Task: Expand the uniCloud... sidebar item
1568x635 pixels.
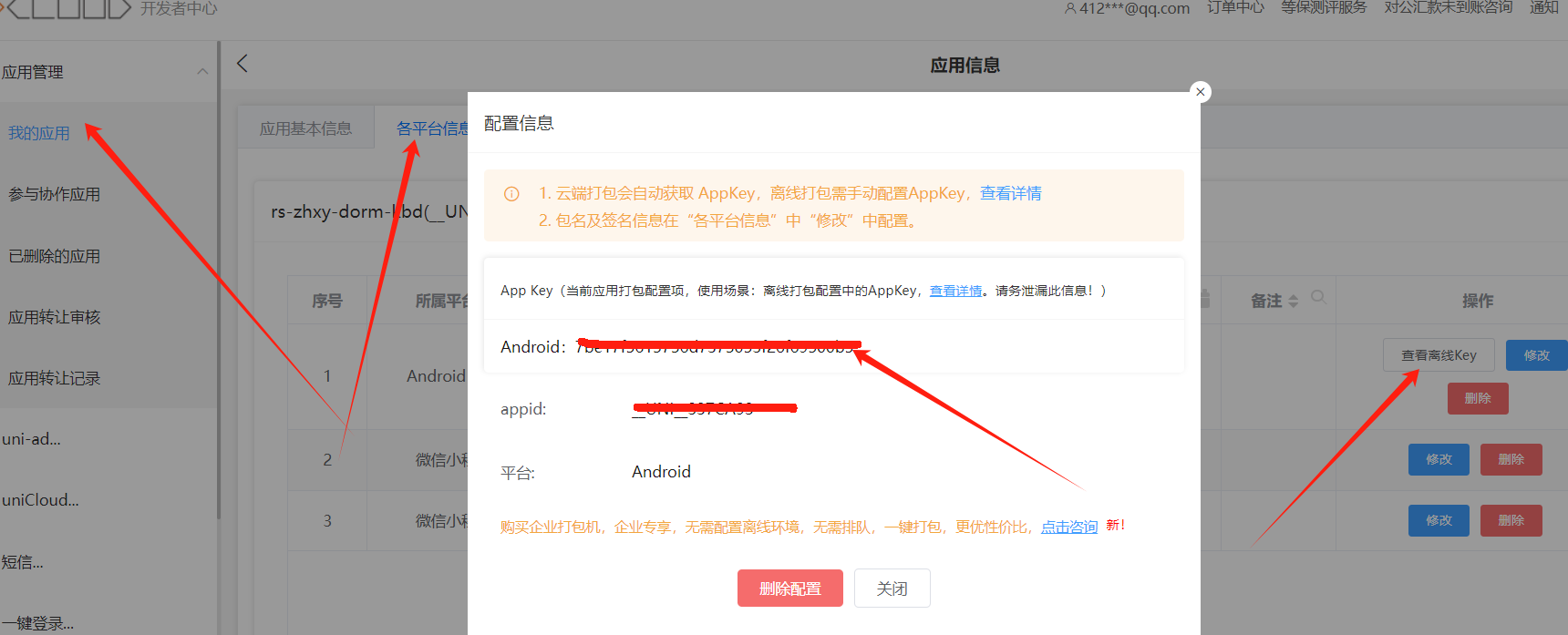Action: pos(41,500)
